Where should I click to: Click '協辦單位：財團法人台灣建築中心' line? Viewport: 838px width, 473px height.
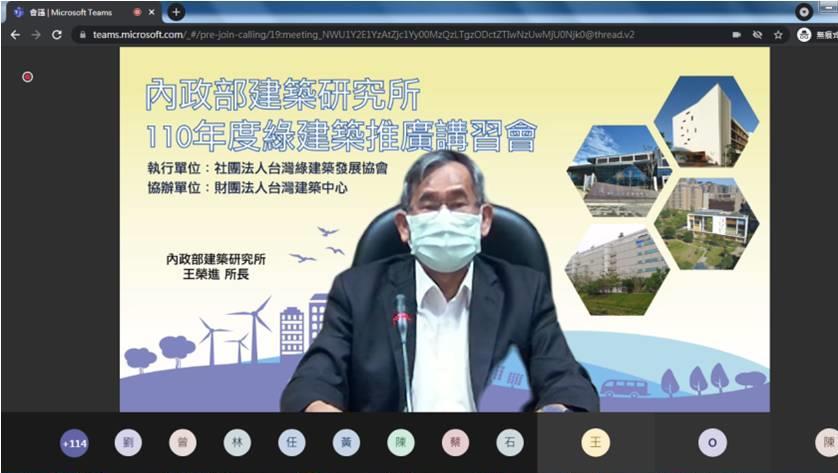247,188
